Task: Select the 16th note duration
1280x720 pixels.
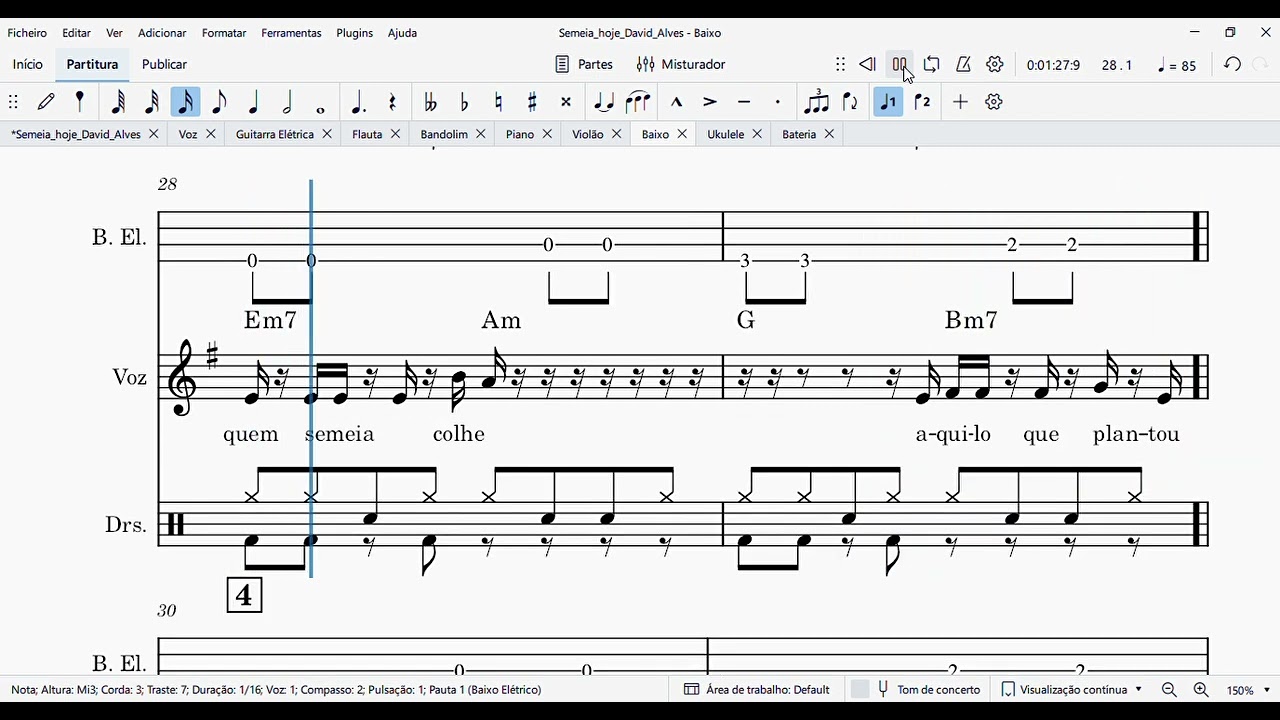Action: coord(186,102)
